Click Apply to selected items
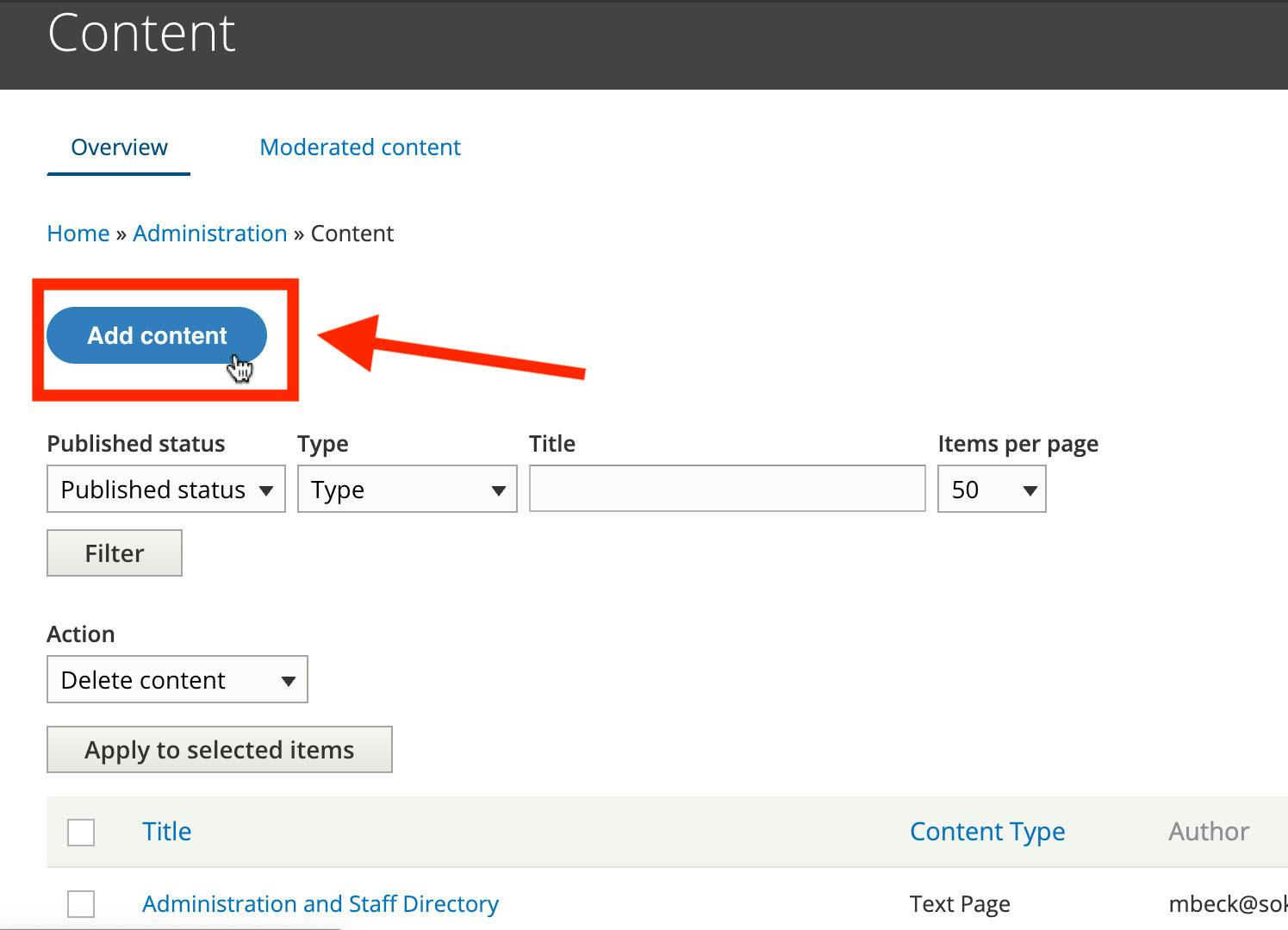The image size is (1288, 930). [219, 750]
